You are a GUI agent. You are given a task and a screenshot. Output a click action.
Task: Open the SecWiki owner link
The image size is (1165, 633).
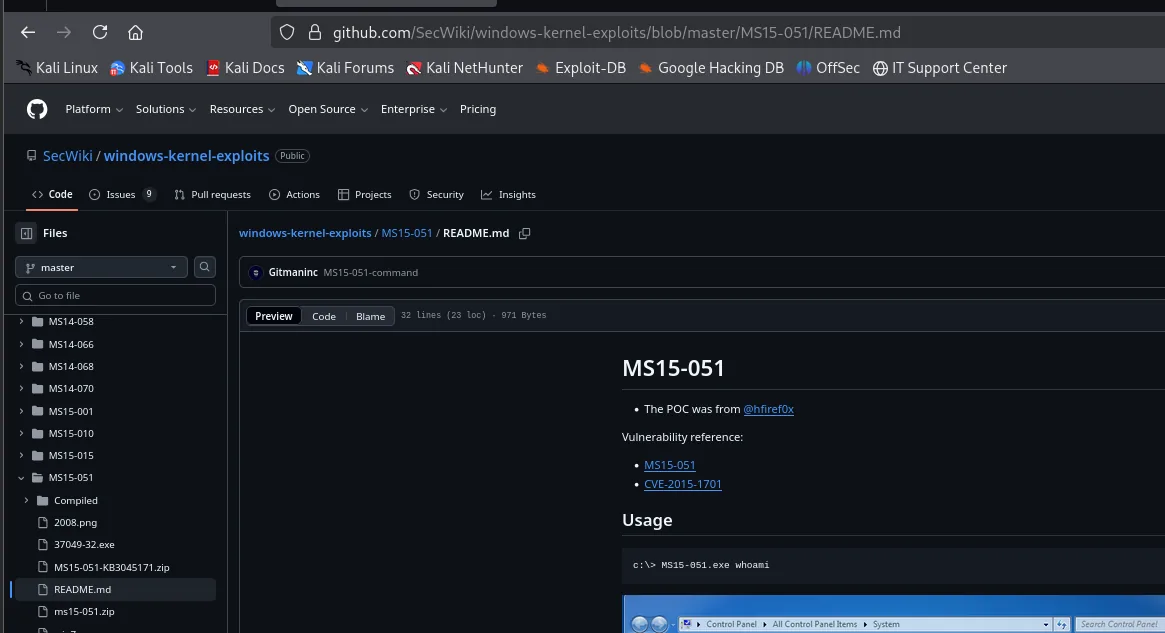click(x=68, y=156)
